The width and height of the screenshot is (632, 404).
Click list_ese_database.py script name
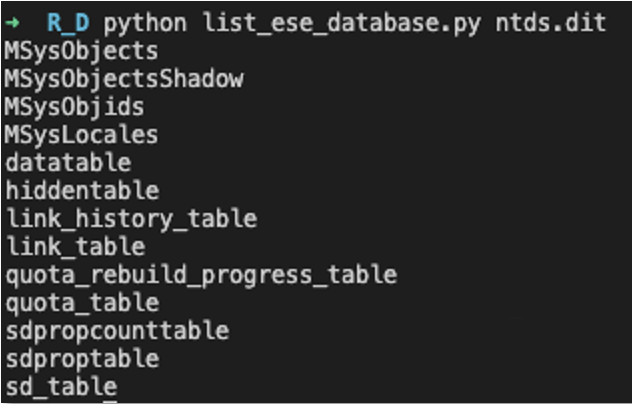(341, 23)
